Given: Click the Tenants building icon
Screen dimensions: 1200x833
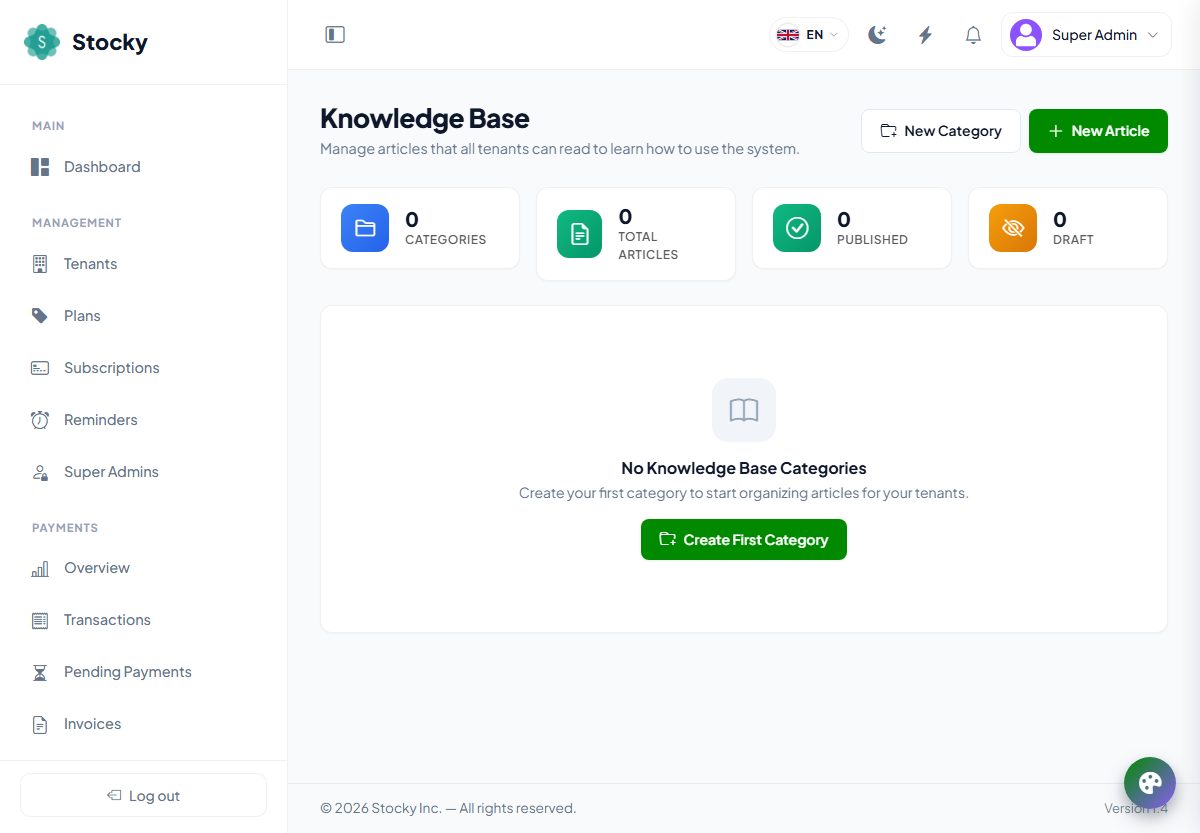Looking at the screenshot, I should click(x=40, y=264).
